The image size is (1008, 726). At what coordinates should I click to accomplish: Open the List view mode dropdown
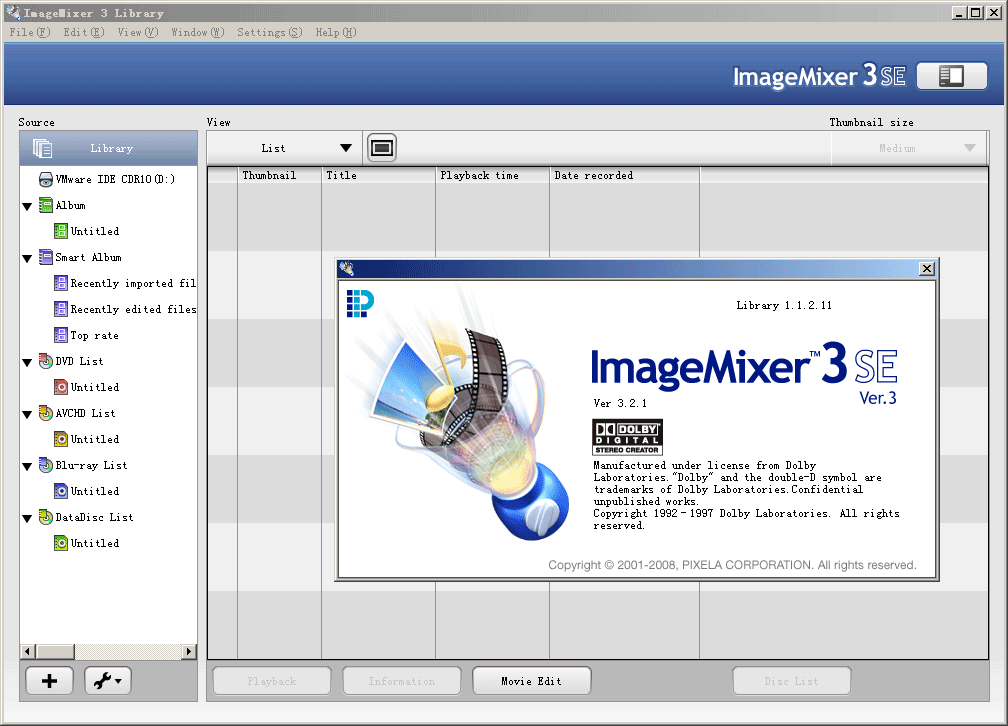(284, 148)
